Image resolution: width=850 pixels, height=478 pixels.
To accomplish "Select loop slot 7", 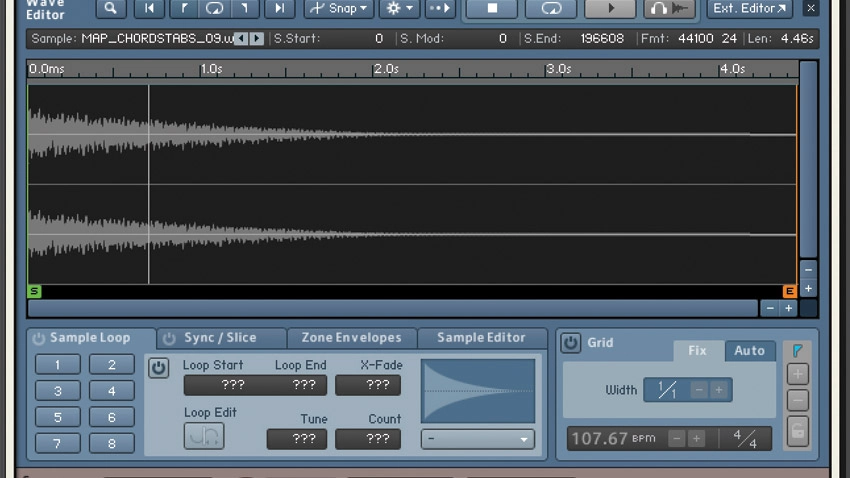I will [x=57, y=443].
